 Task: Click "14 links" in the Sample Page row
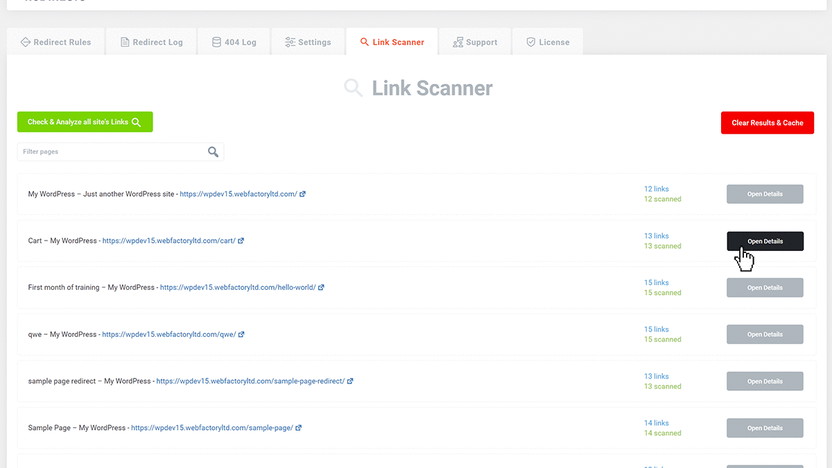(x=656, y=423)
